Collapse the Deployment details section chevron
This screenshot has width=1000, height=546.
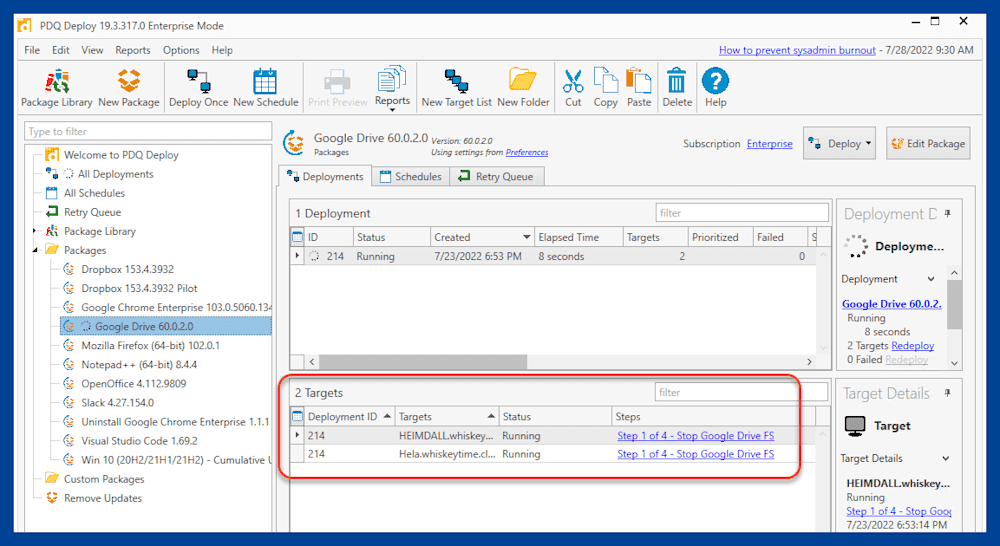(x=930, y=279)
